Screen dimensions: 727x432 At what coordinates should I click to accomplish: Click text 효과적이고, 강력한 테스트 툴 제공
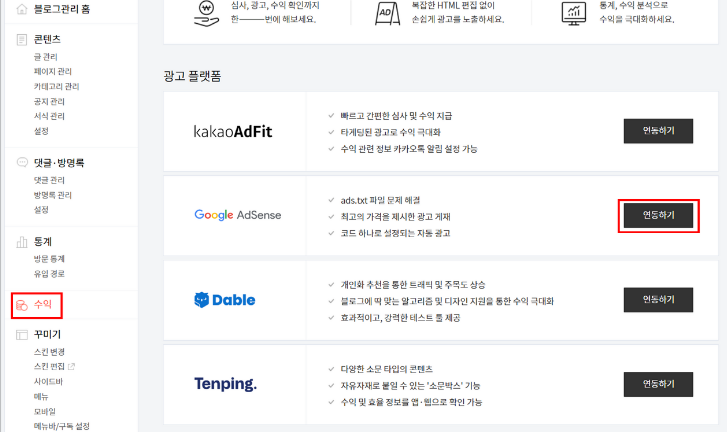click(400, 318)
